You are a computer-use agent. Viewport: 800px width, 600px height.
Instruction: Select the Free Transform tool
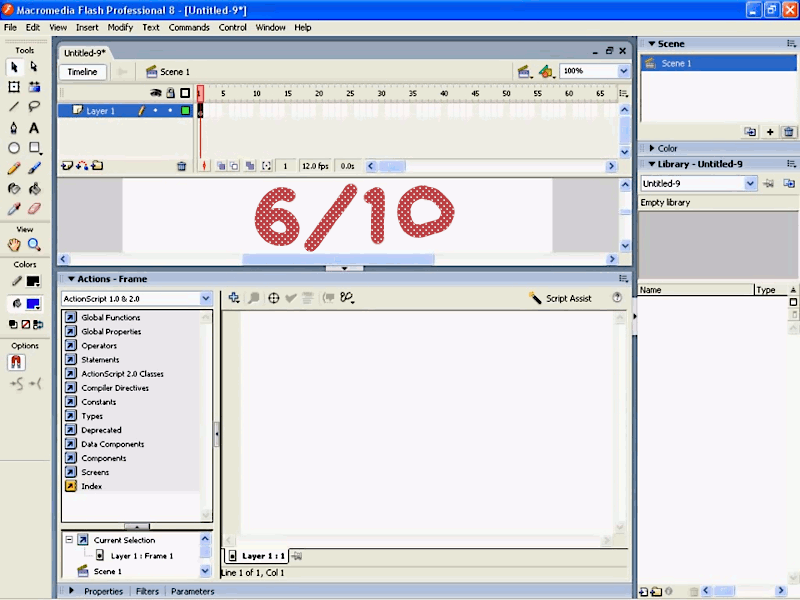tap(13, 88)
